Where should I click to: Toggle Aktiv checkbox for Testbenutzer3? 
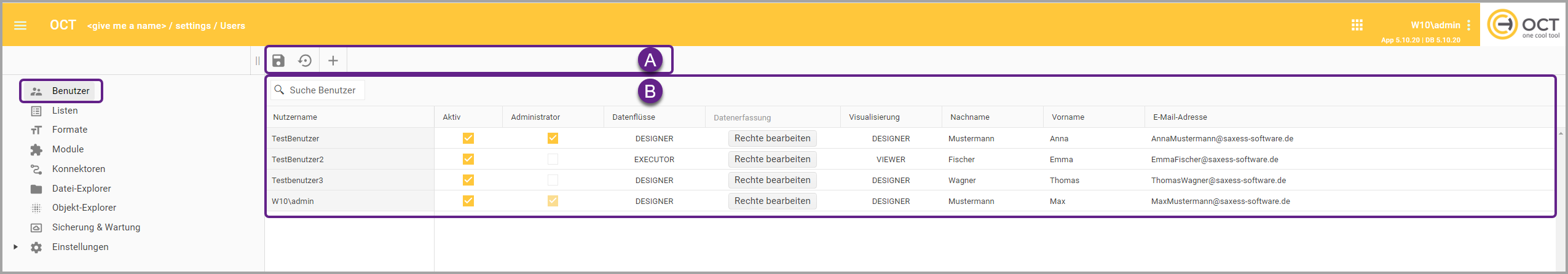468,180
